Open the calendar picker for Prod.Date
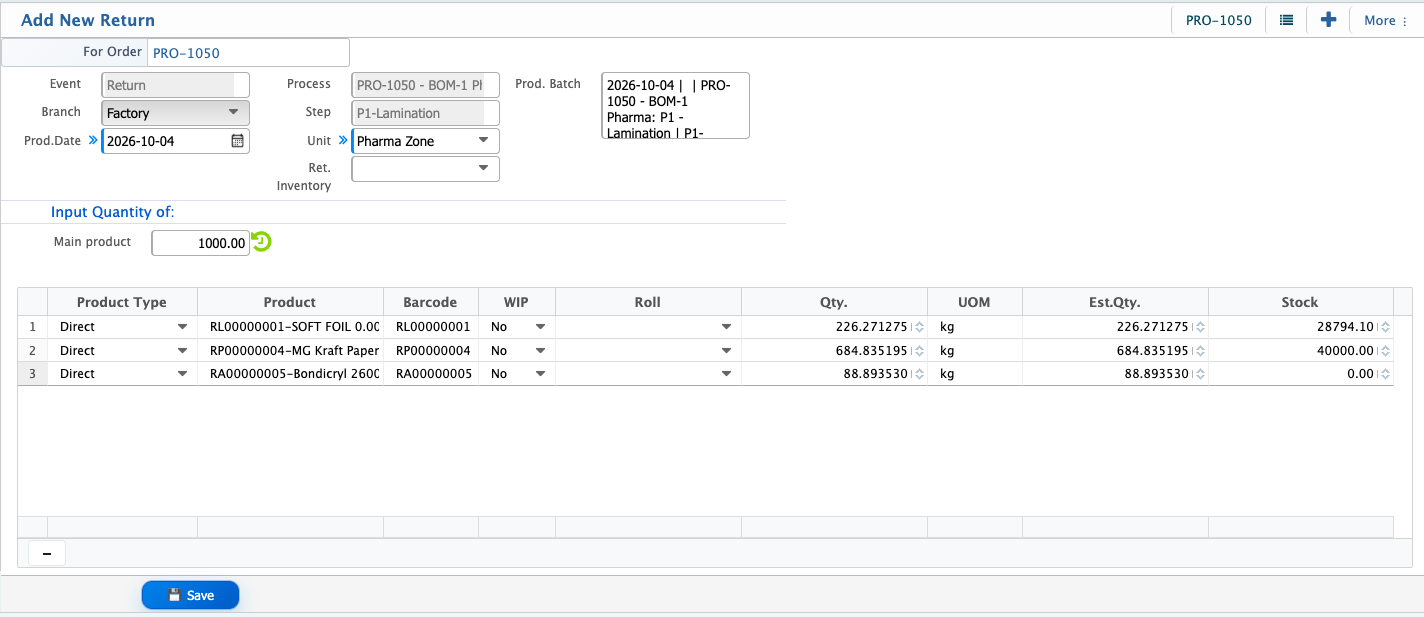Screen dimensions: 1424x617 (x=237, y=141)
